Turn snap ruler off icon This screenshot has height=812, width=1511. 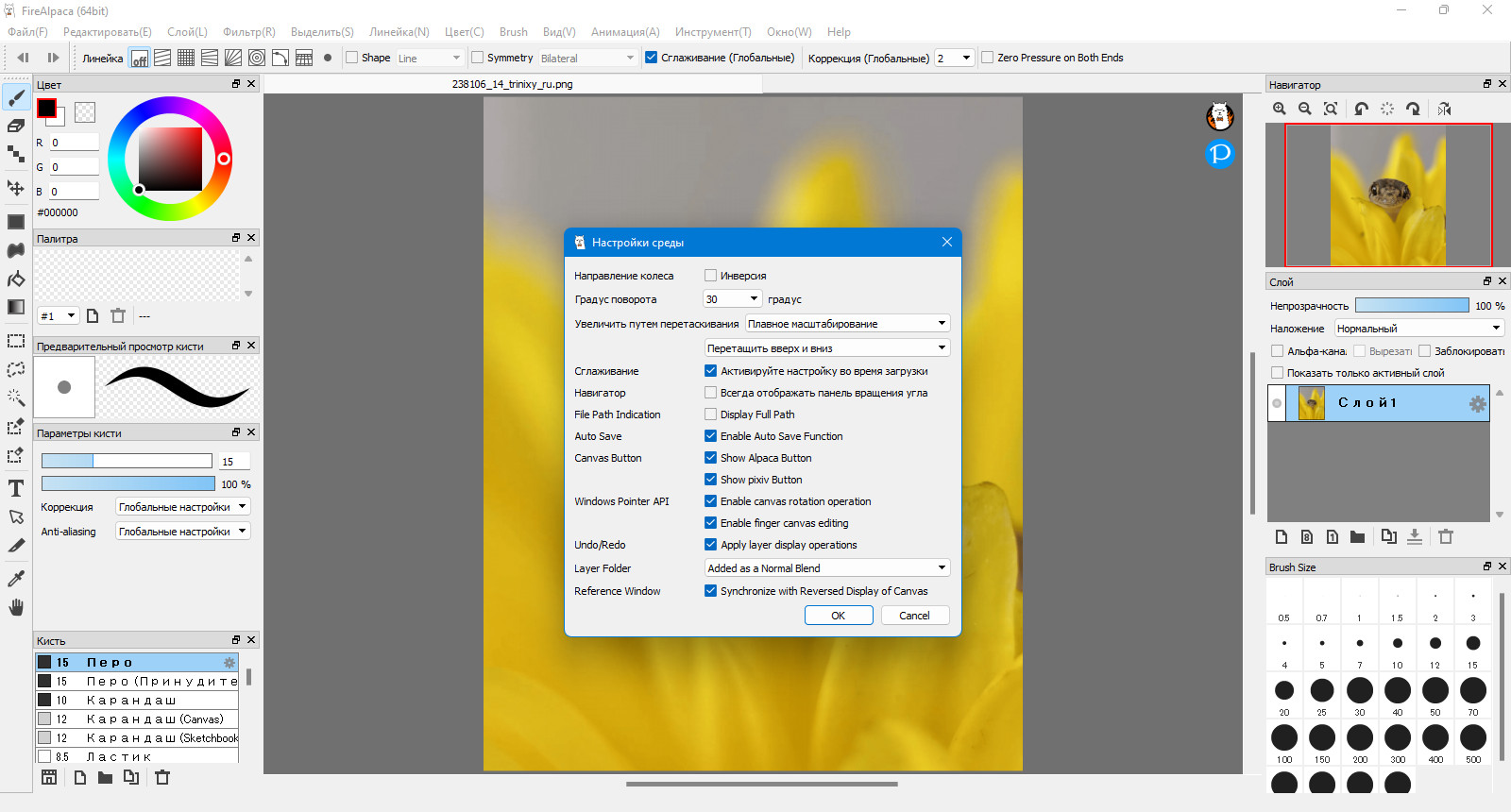pos(139,58)
